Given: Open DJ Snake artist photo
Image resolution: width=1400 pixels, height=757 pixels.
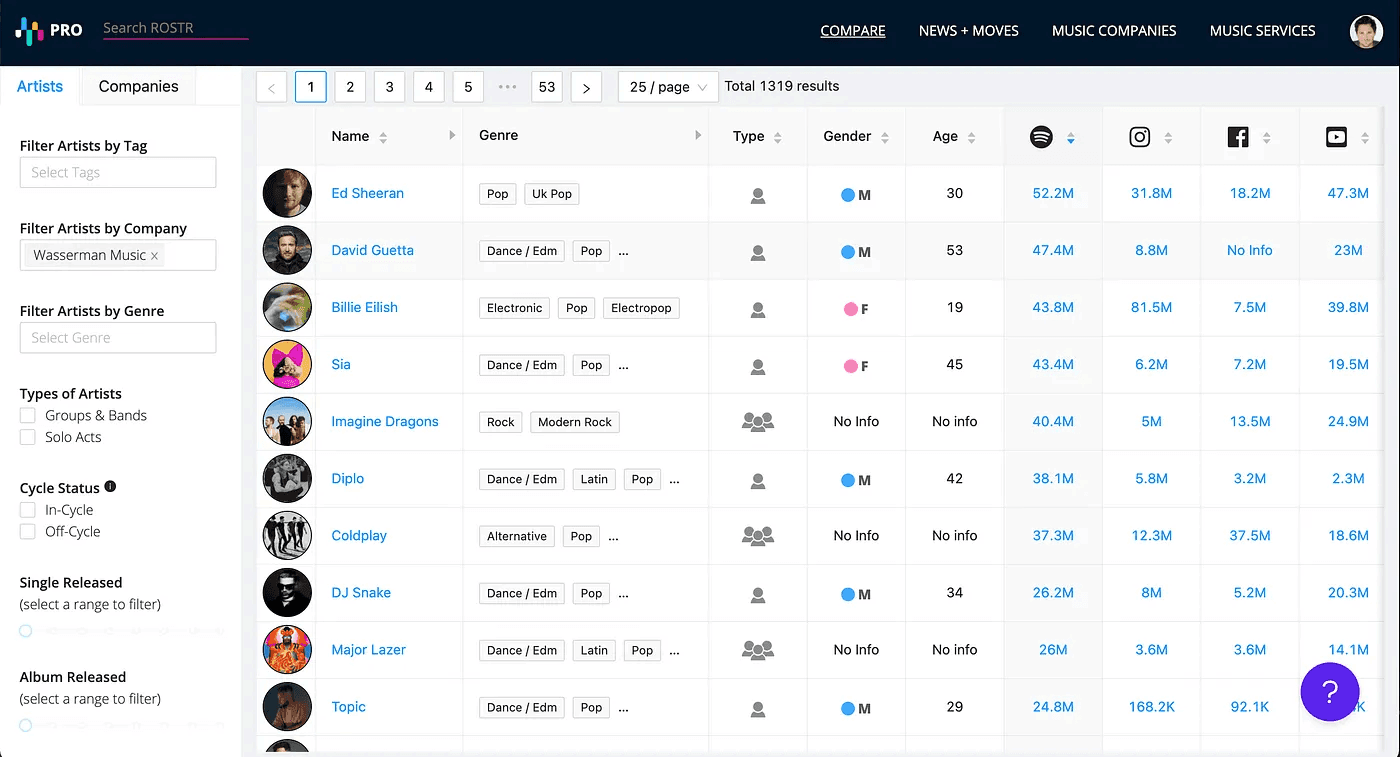Looking at the screenshot, I should pos(287,592).
